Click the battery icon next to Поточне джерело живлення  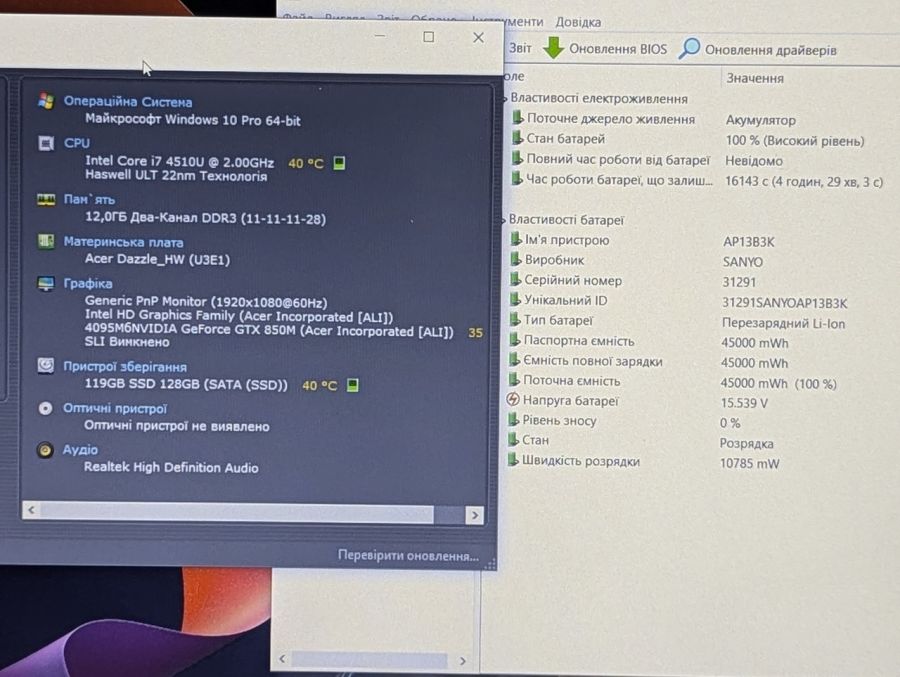point(517,118)
